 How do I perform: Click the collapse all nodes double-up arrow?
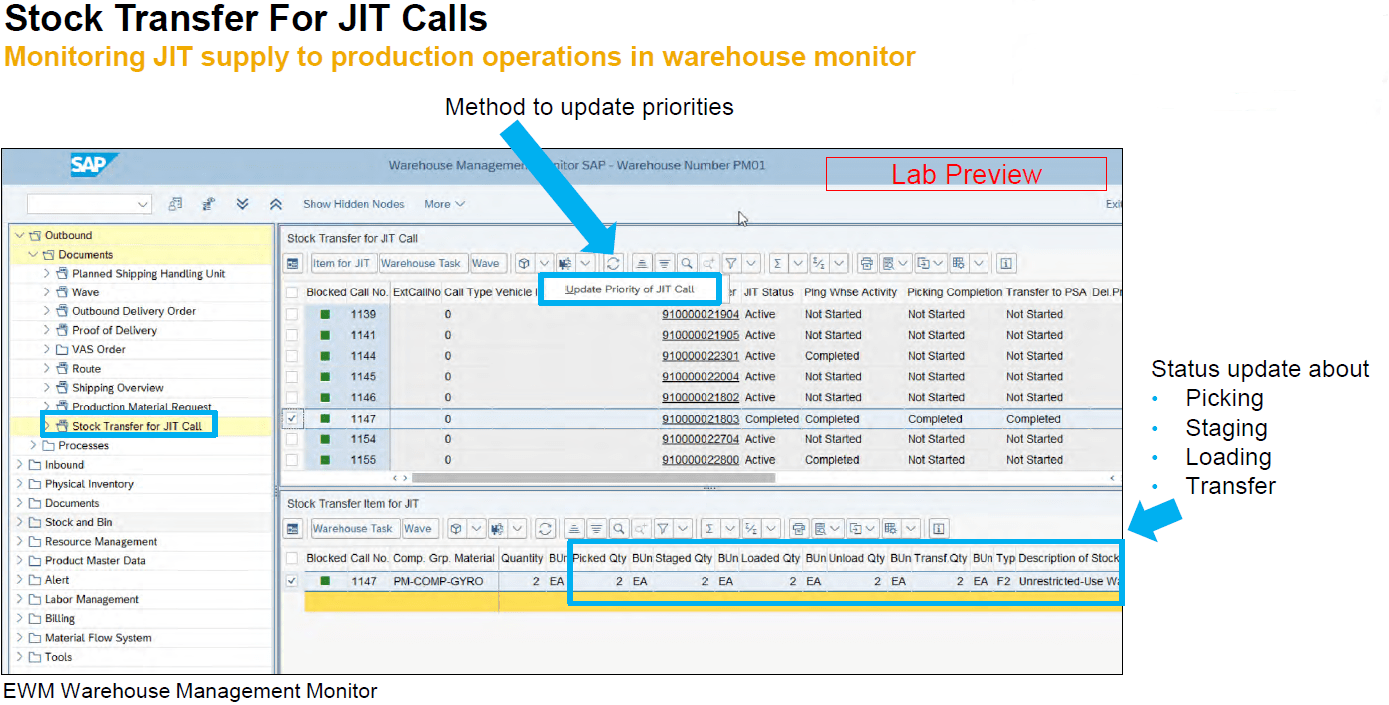point(276,204)
